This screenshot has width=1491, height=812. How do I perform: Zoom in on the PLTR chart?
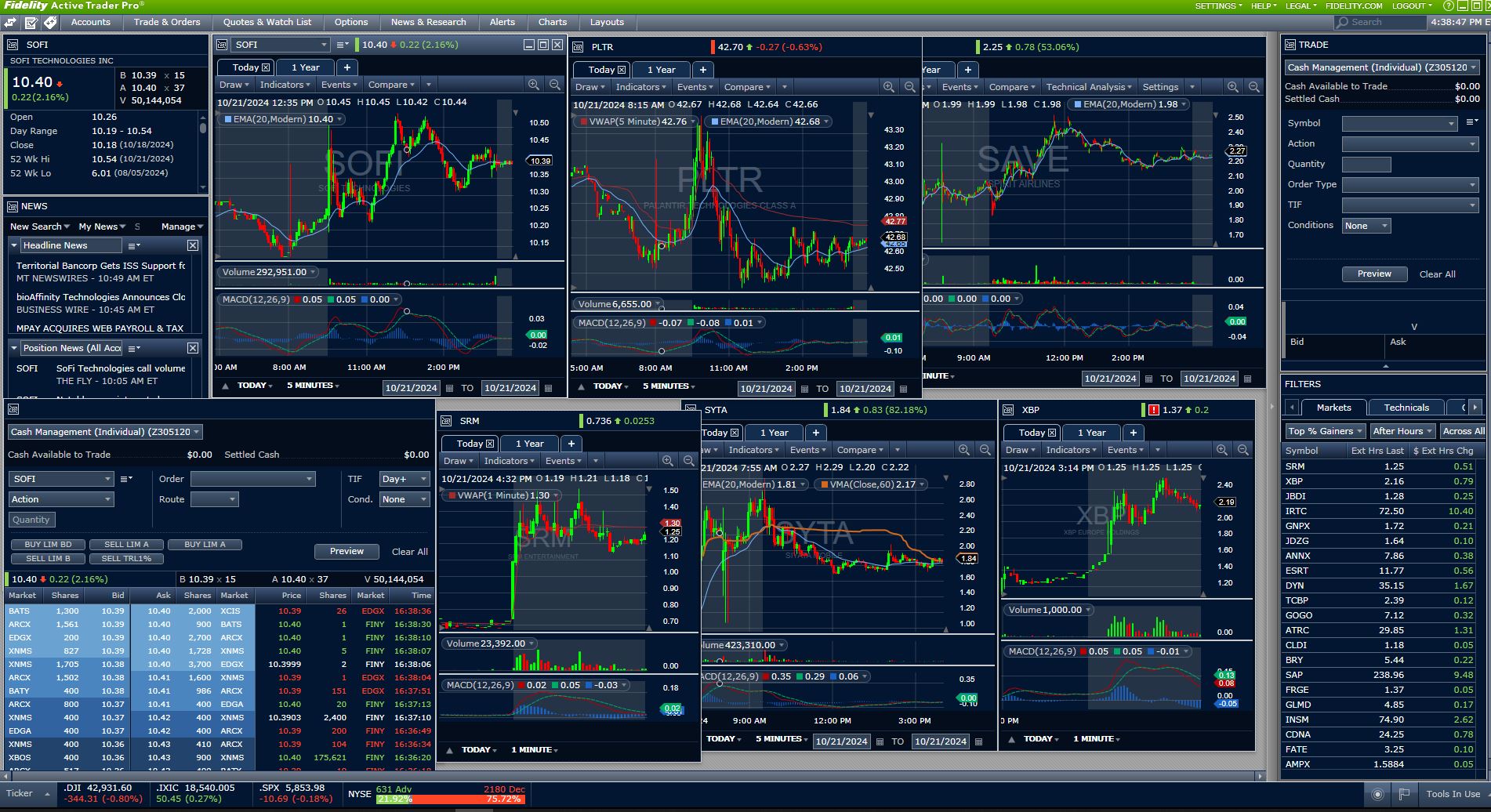[889, 87]
